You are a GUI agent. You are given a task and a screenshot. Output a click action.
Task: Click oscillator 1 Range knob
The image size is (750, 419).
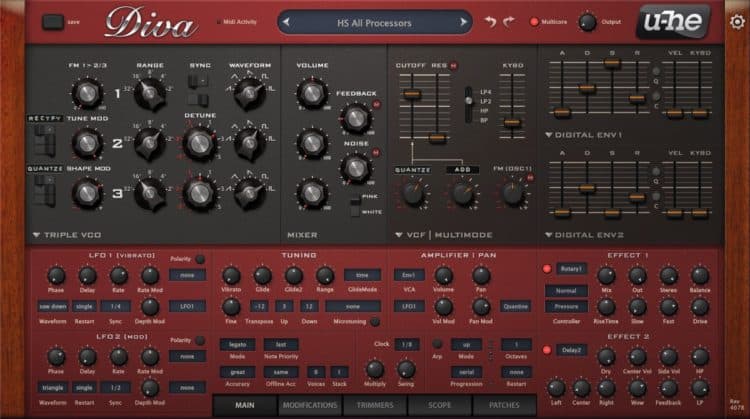tap(150, 93)
